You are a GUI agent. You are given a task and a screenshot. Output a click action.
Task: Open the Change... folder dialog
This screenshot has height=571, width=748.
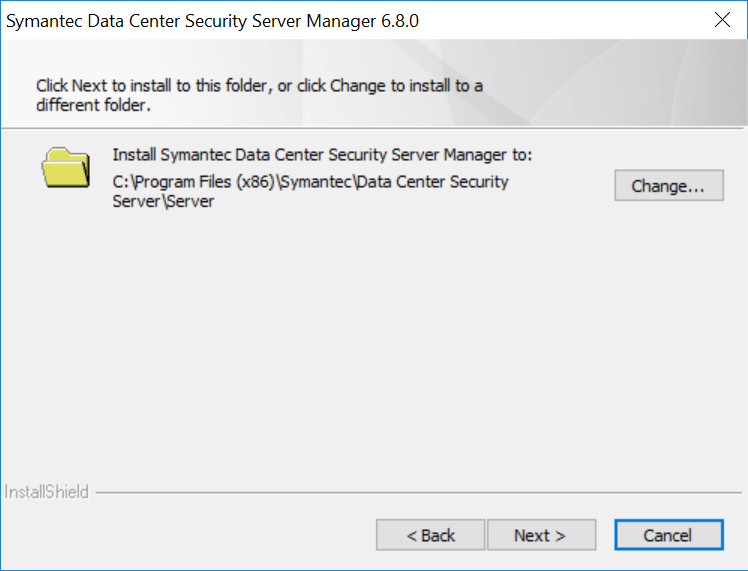coord(668,186)
